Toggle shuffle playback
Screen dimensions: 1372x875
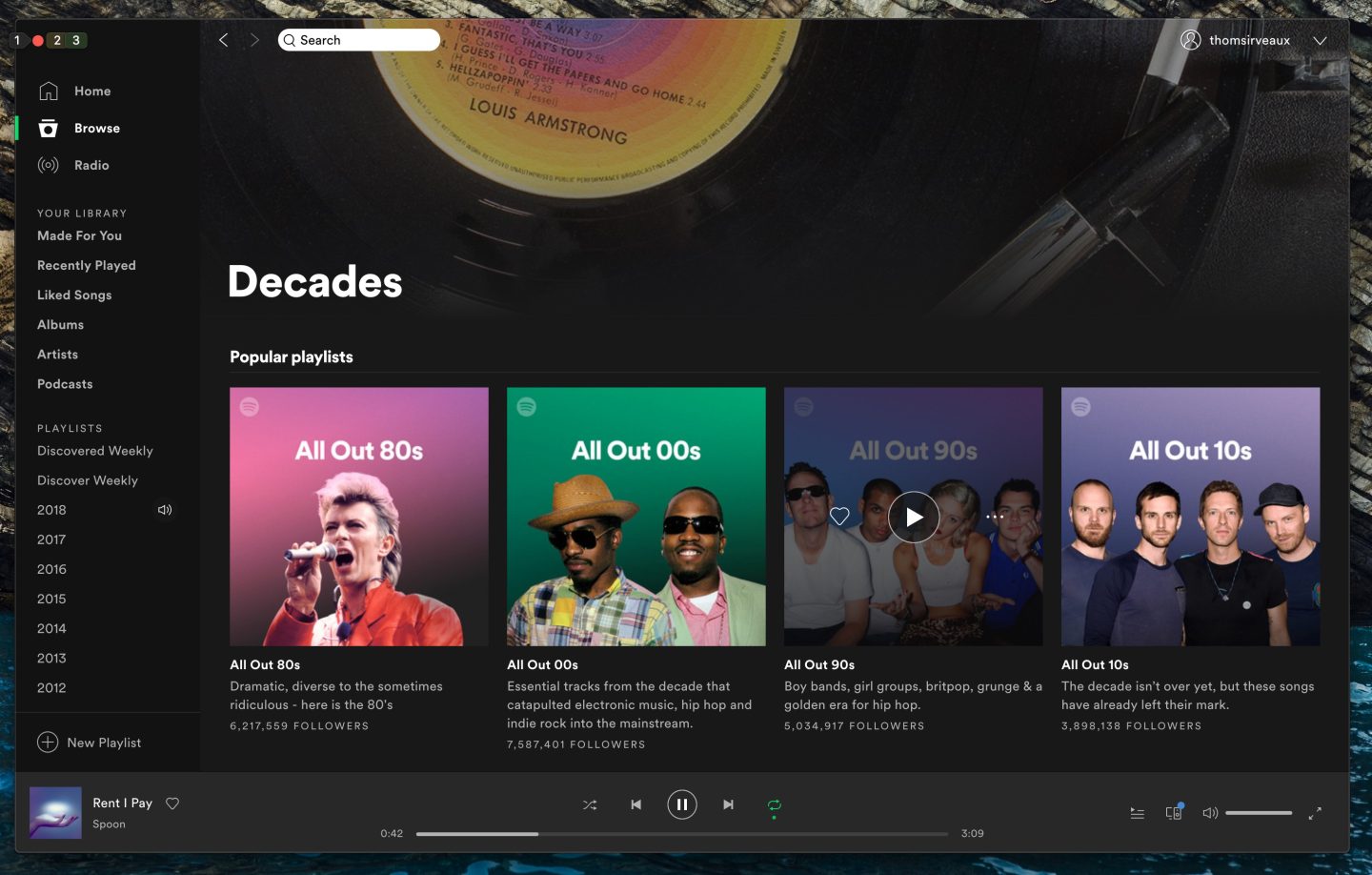590,804
